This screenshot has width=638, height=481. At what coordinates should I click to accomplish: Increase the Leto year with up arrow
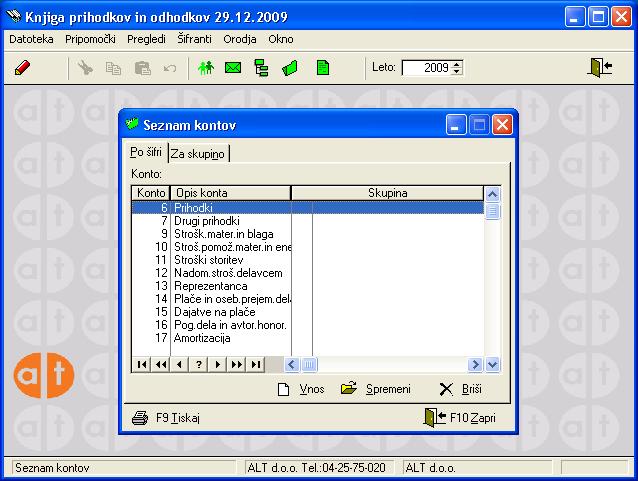pyautogui.click(x=457, y=64)
